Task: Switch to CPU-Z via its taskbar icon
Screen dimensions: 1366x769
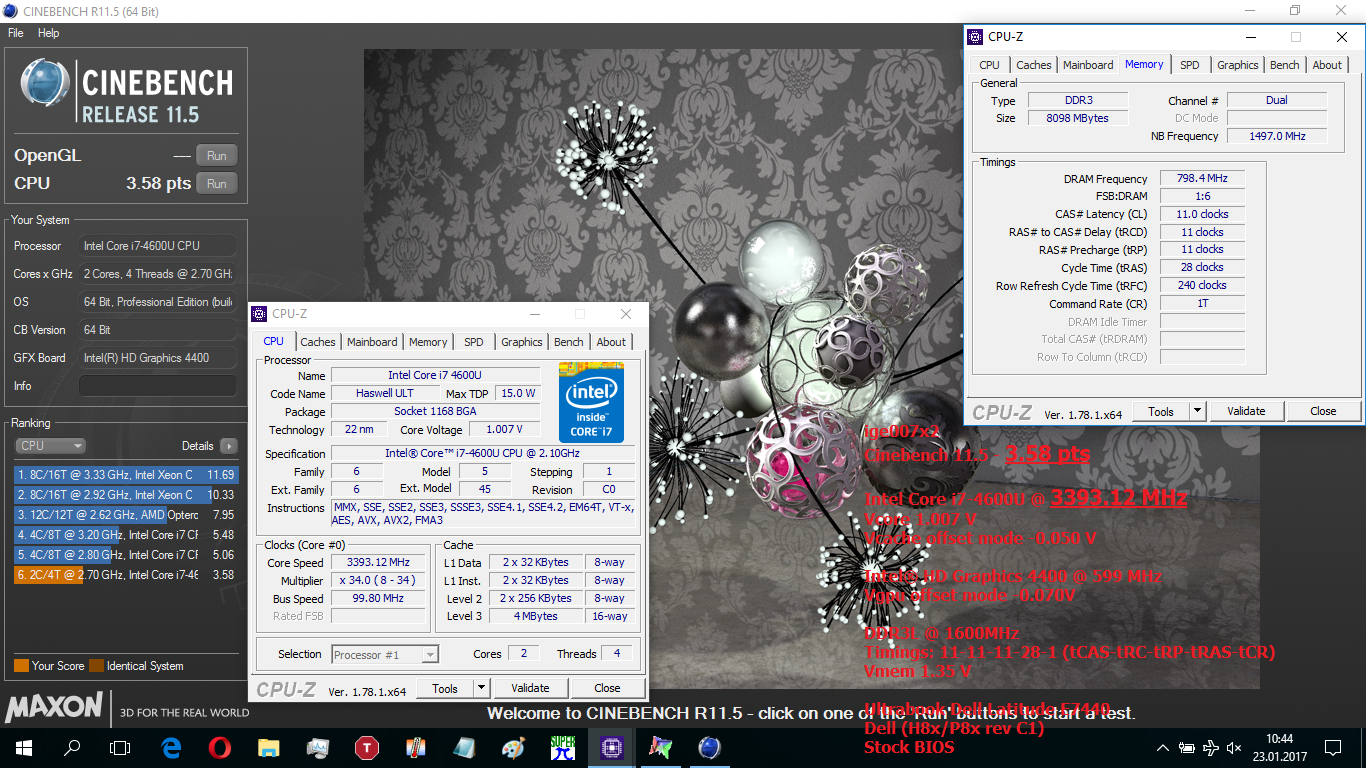Action: 612,747
